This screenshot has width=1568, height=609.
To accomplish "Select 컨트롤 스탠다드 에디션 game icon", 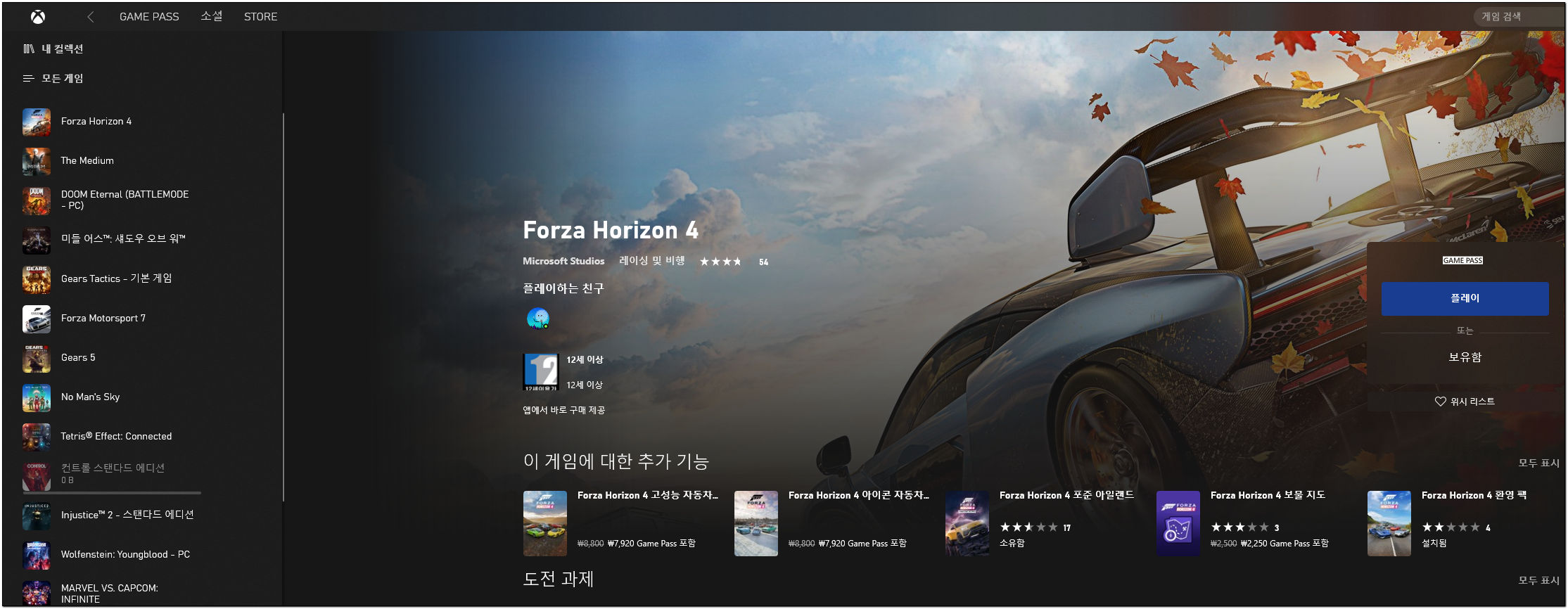I will [x=37, y=476].
